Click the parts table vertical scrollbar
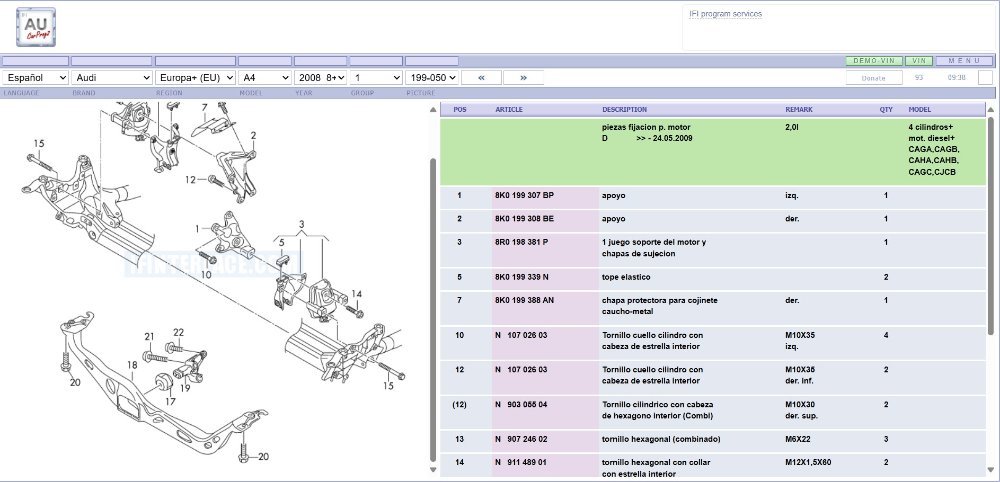 pos(990,226)
